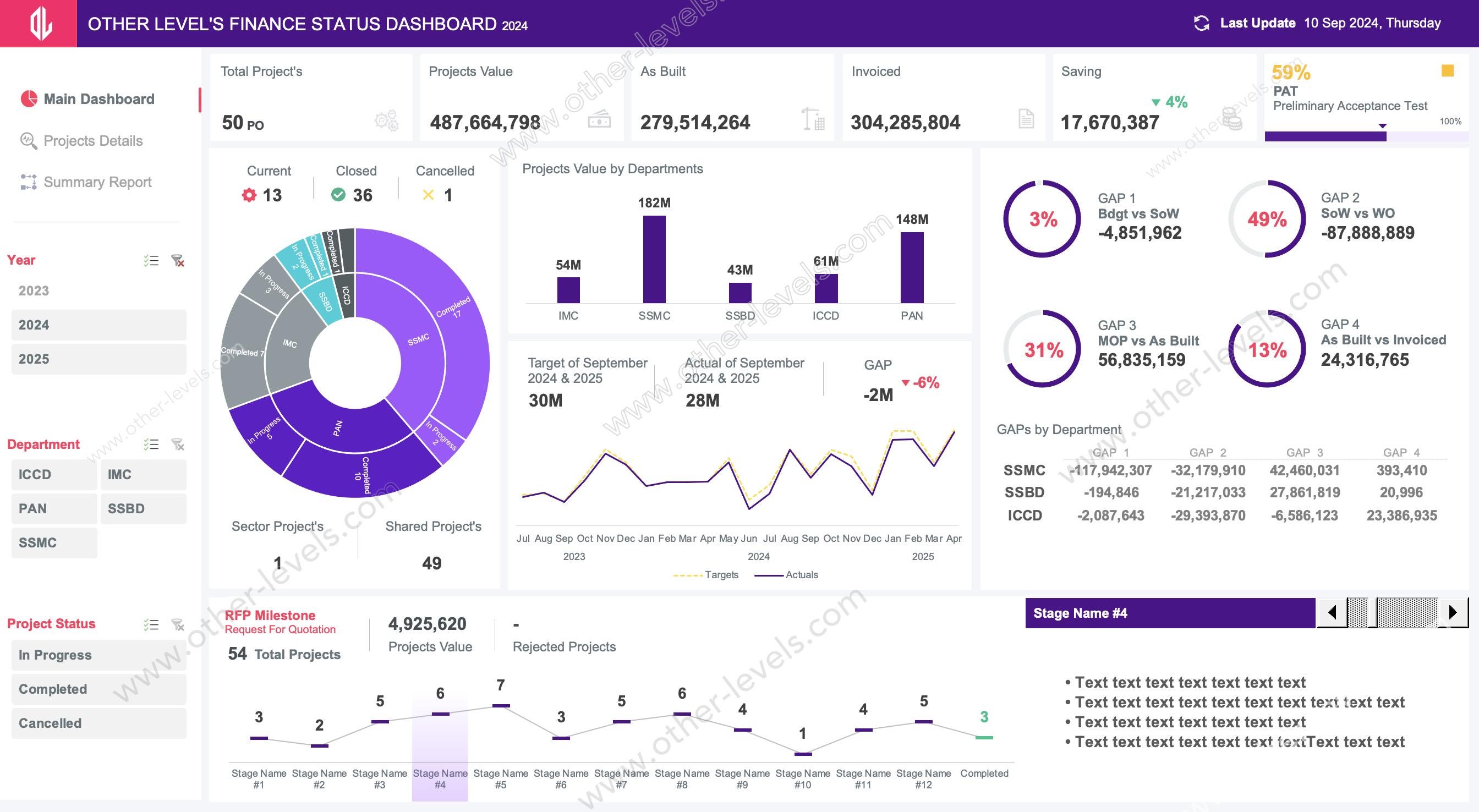1479x812 pixels.
Task: Click the Projects Details magnifier icon
Action: click(x=28, y=140)
